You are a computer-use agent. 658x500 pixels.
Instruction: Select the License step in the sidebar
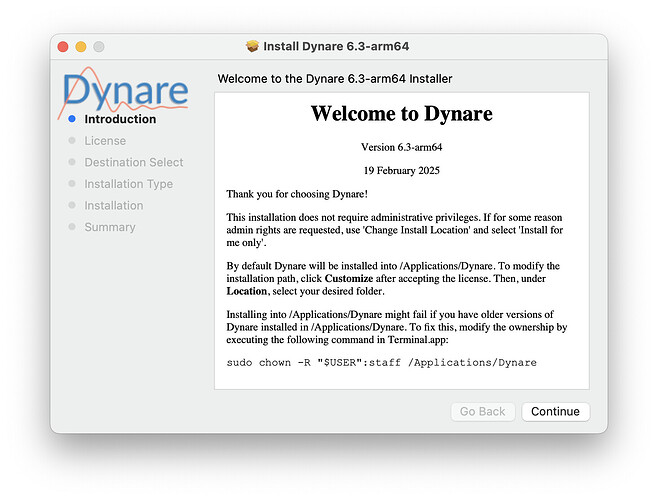click(105, 141)
